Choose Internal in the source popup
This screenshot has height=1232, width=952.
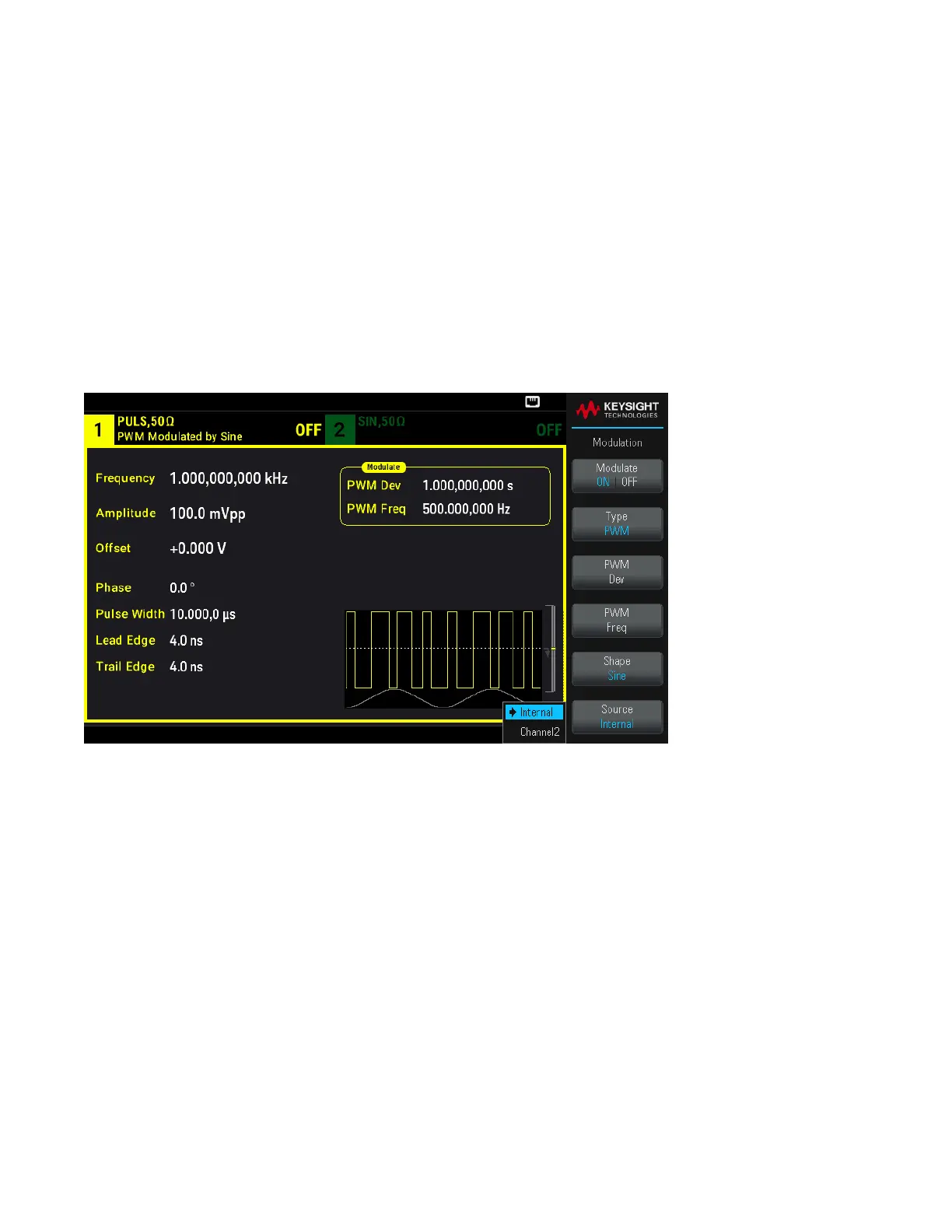[x=534, y=712]
